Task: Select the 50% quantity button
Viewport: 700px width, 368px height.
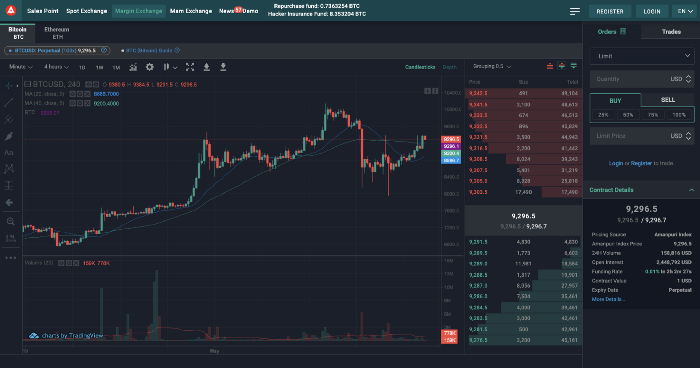Action: [628, 115]
